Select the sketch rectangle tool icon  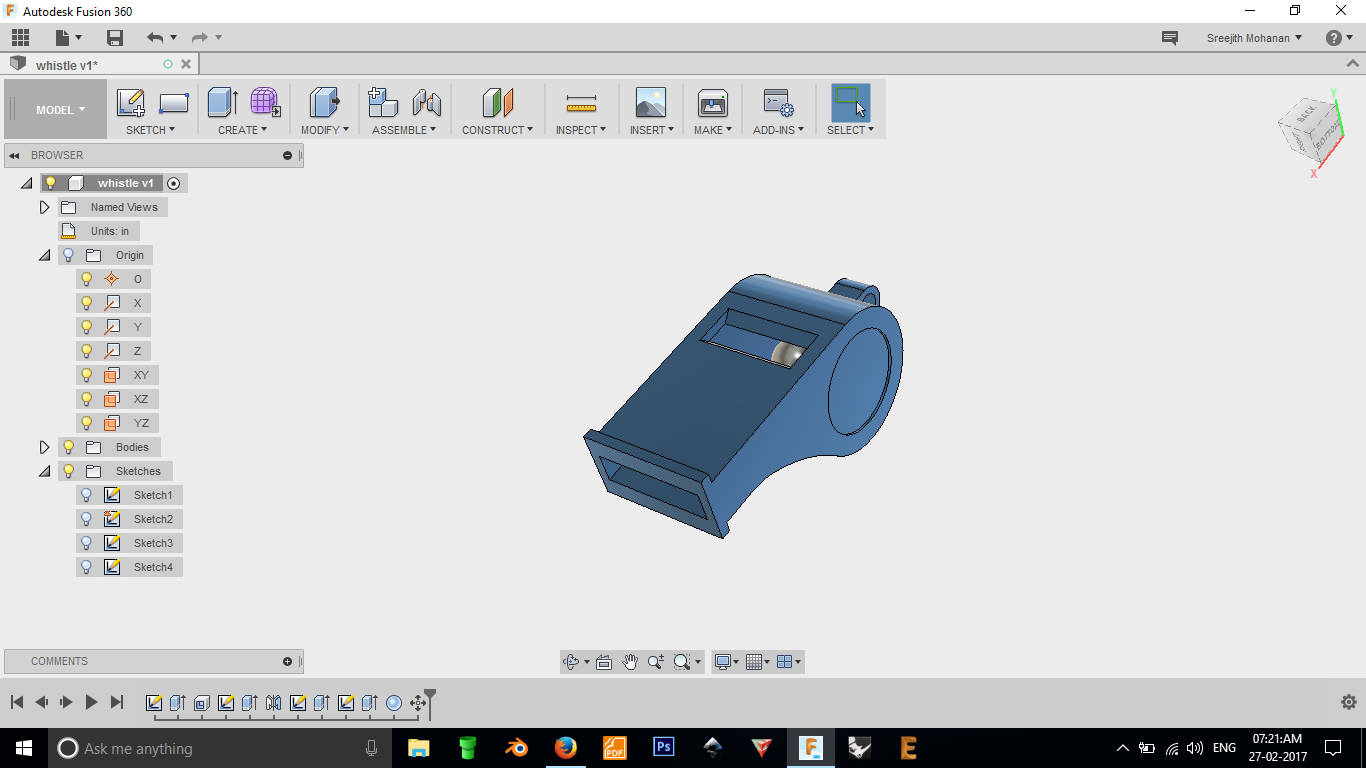point(174,103)
